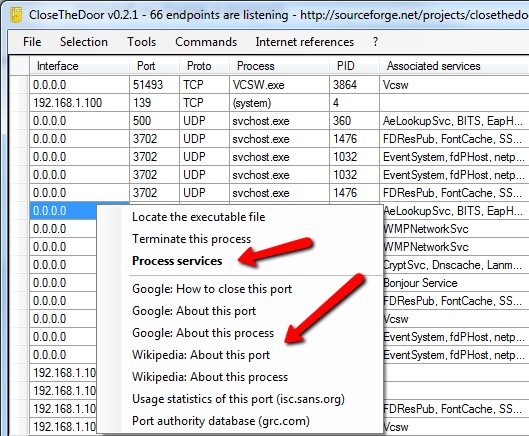Select the Bonjour Service cell
529x436 pixels.
click(456, 283)
